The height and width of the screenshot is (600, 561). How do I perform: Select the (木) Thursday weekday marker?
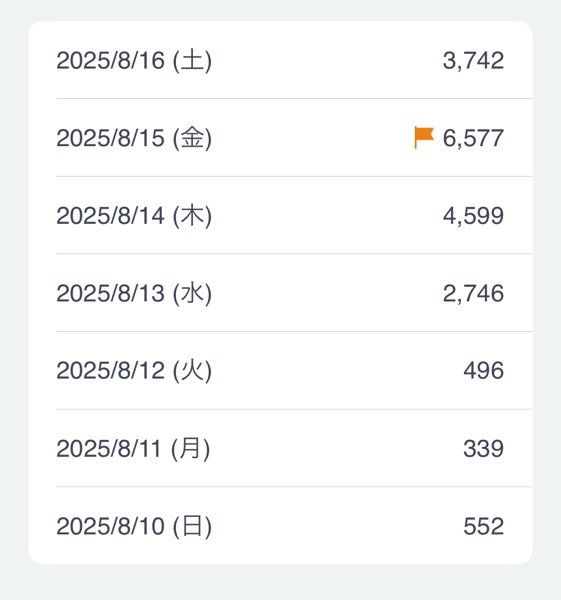tap(192, 216)
